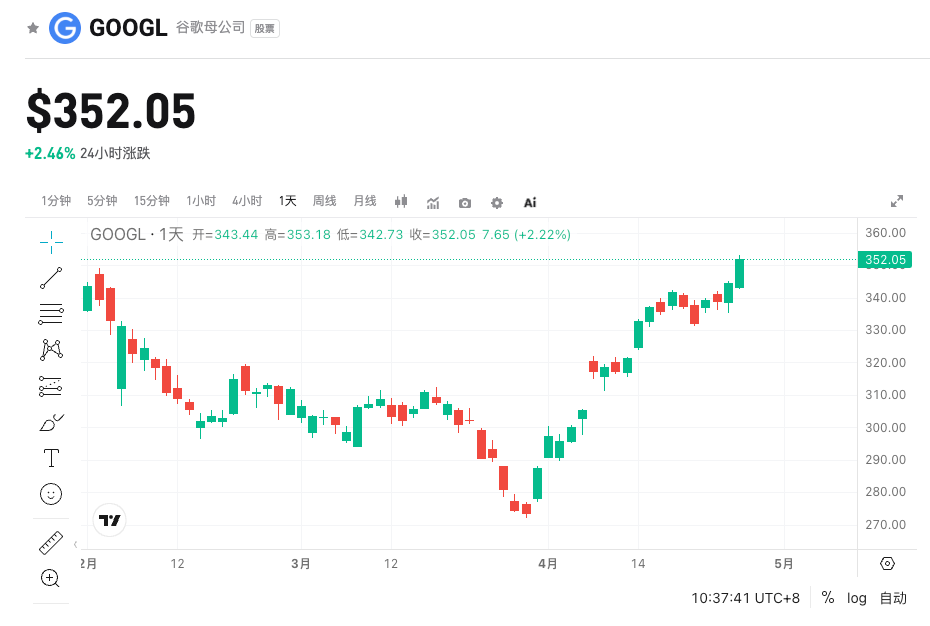Screen dimensions: 930x626
Task: Select the trend line drawing tool
Action: 51,278
